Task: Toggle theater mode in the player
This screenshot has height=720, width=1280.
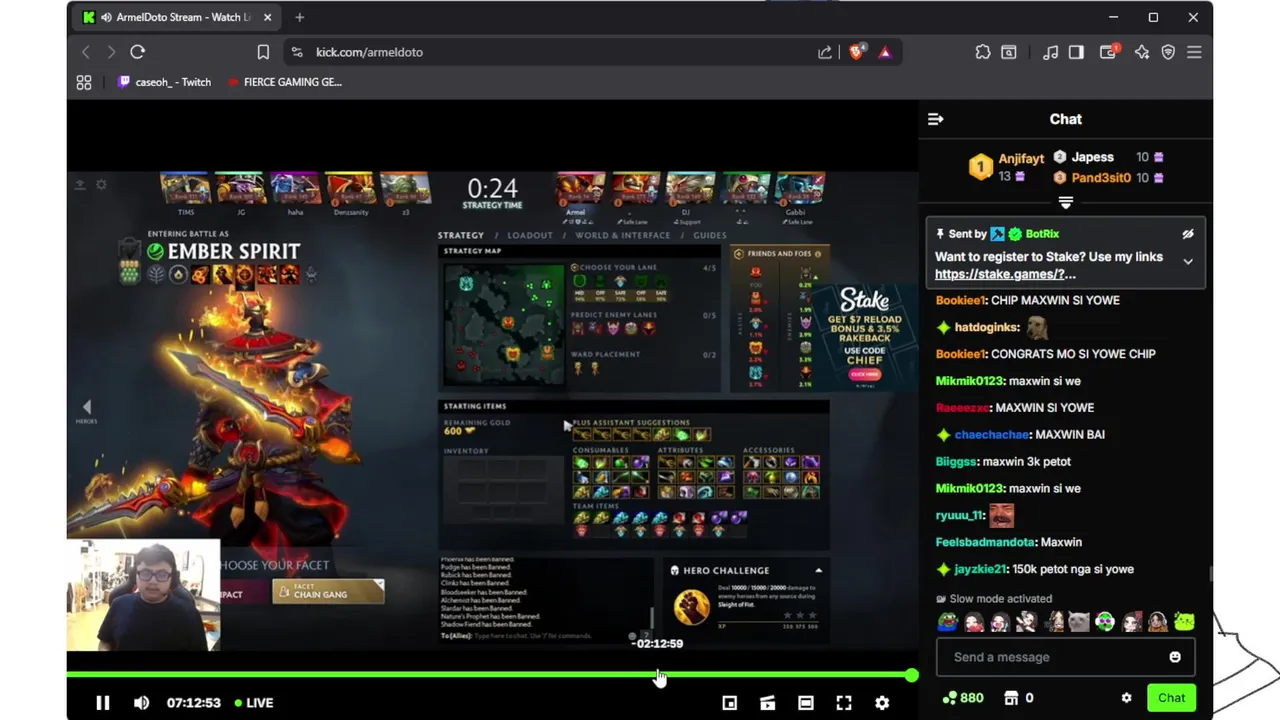Action: pos(806,703)
